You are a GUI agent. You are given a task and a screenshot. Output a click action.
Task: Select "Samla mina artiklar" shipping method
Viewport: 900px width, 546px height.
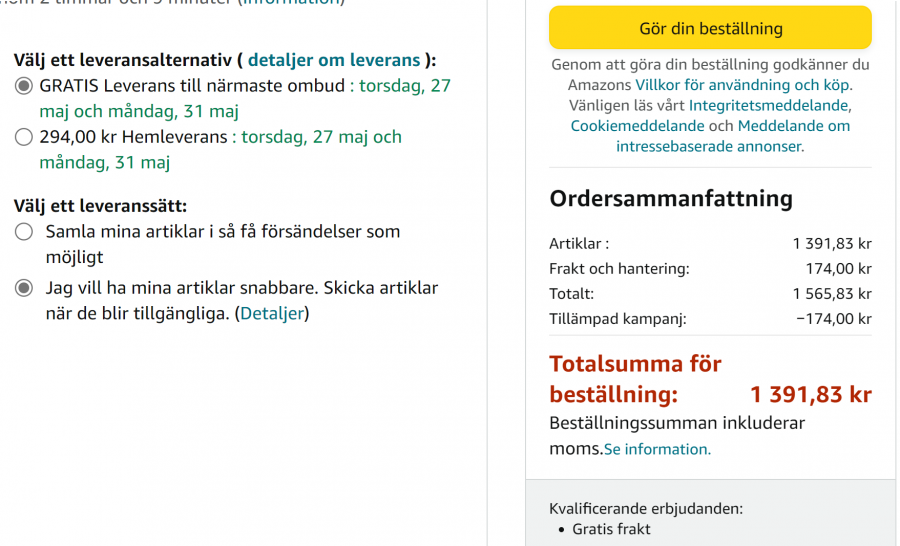coord(24,232)
